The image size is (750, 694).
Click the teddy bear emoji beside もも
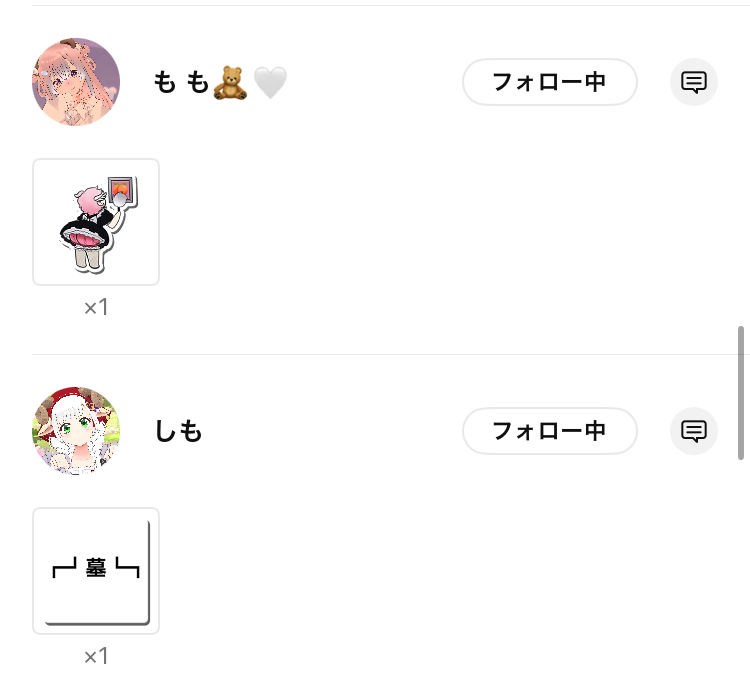click(230, 83)
